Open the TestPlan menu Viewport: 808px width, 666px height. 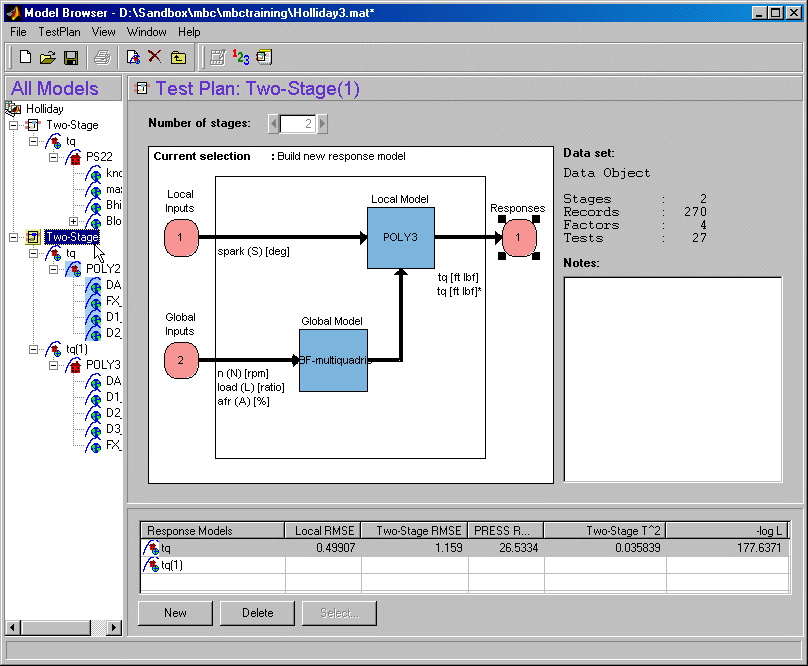[x=59, y=32]
